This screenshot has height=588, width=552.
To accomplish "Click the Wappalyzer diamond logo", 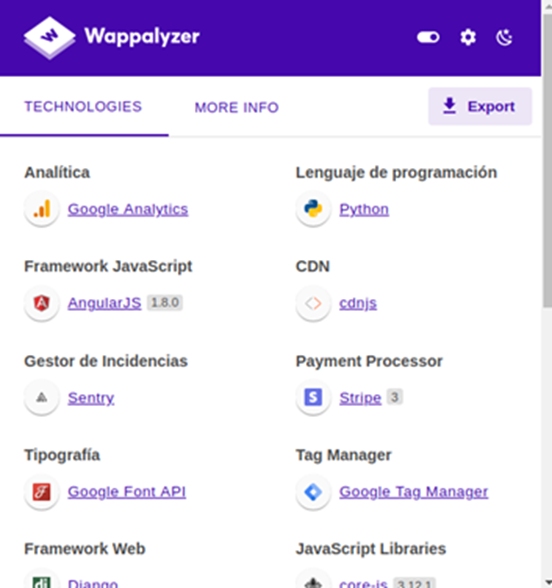I will point(49,38).
